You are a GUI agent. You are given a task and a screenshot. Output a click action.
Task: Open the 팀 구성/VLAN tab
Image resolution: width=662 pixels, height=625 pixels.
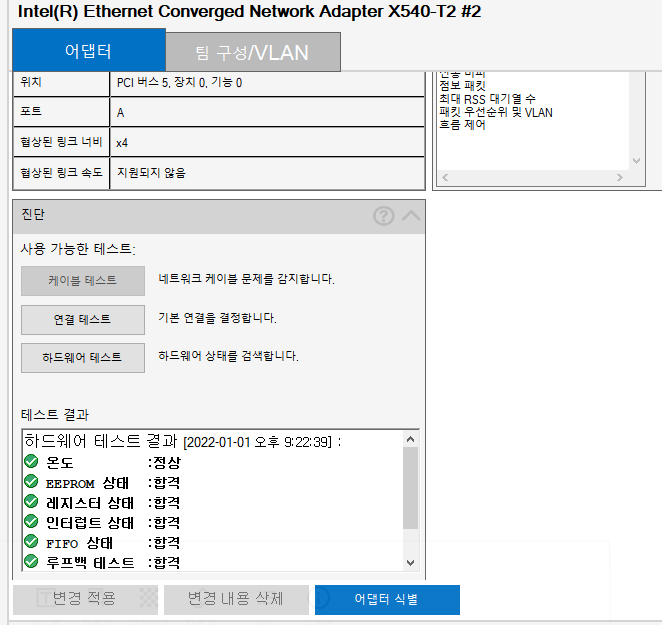pos(253,52)
